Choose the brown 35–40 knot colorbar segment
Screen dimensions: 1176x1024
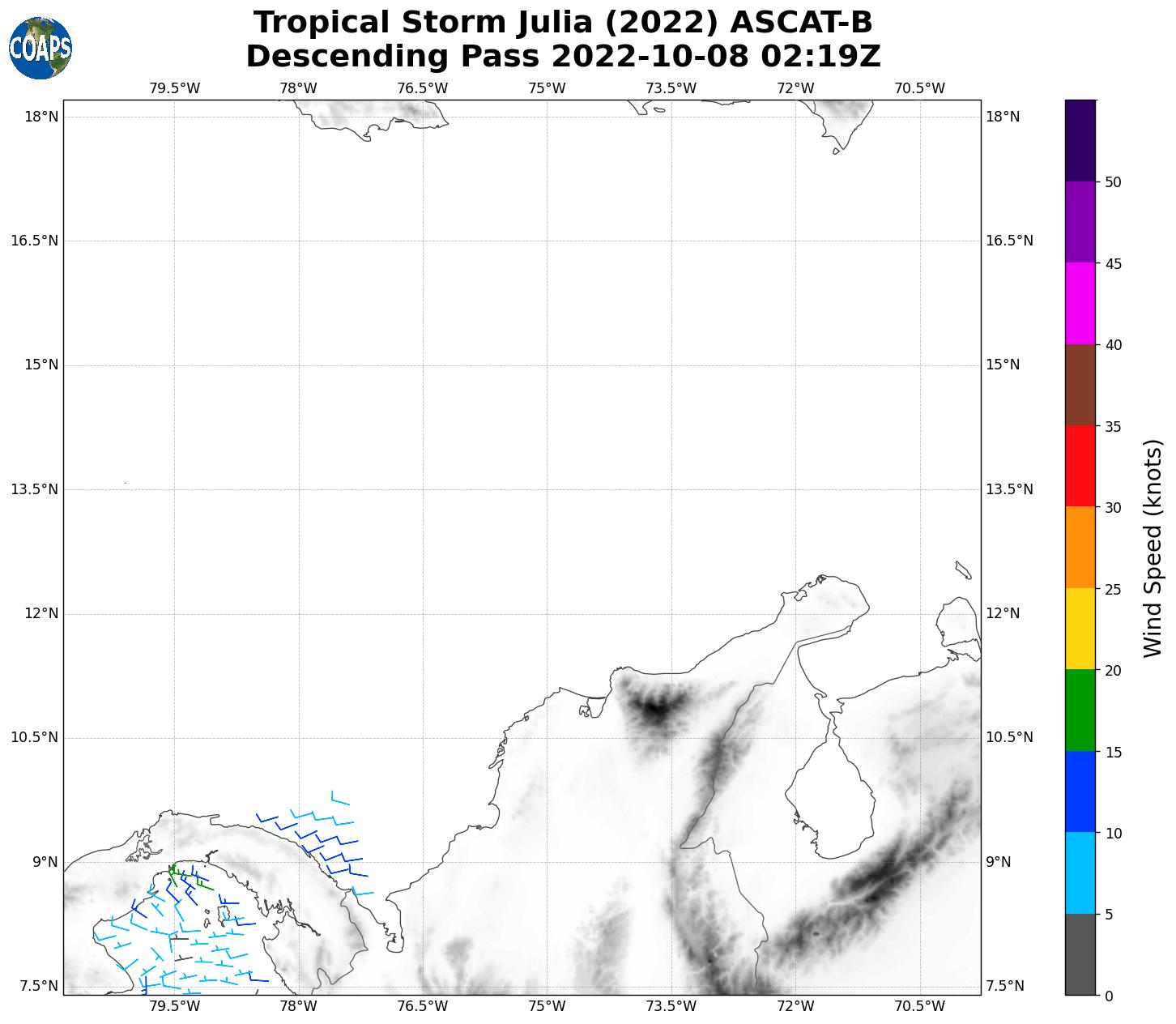click(x=1080, y=385)
